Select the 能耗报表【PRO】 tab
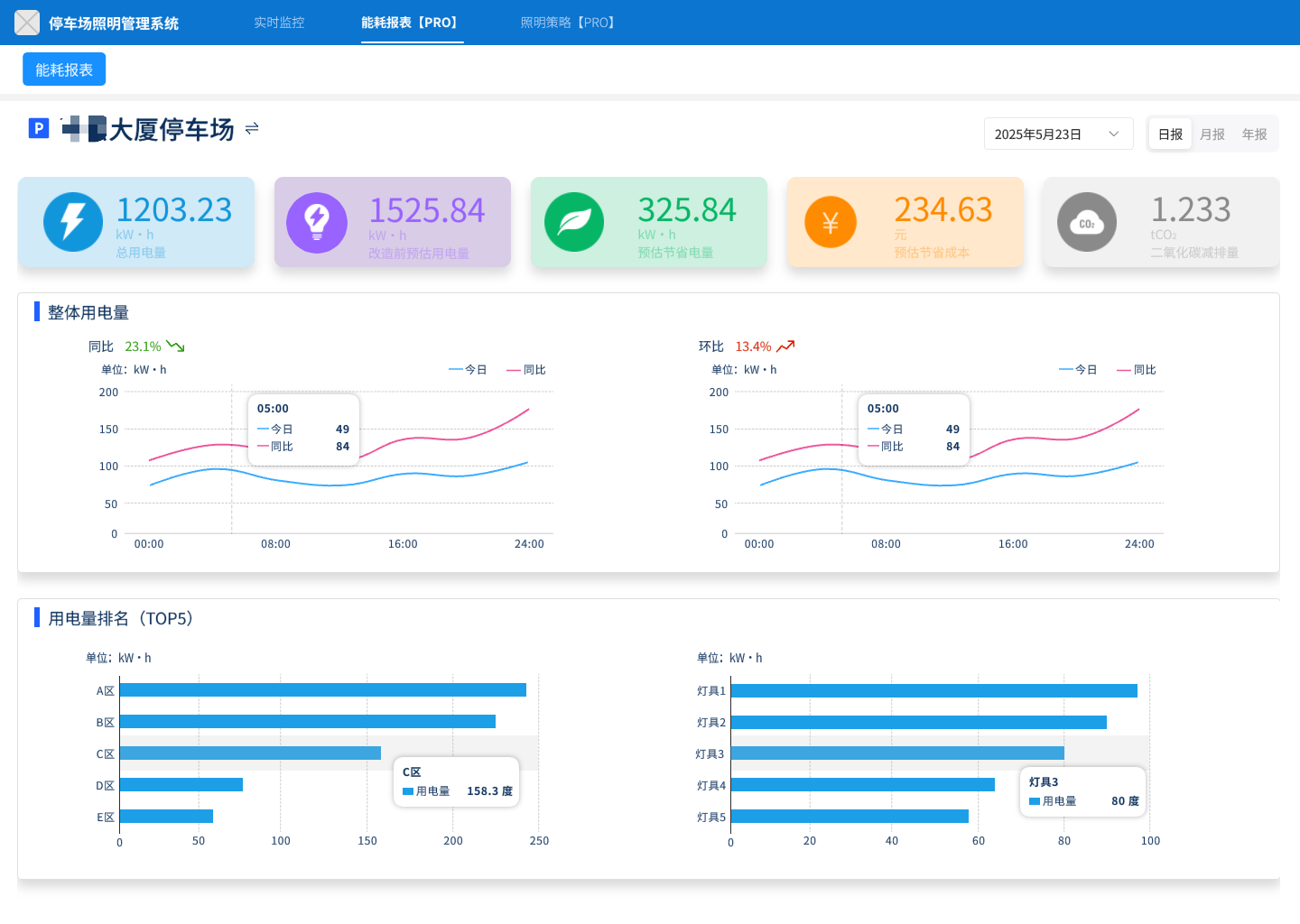Screen dimensions: 1300x924 click(x=412, y=23)
